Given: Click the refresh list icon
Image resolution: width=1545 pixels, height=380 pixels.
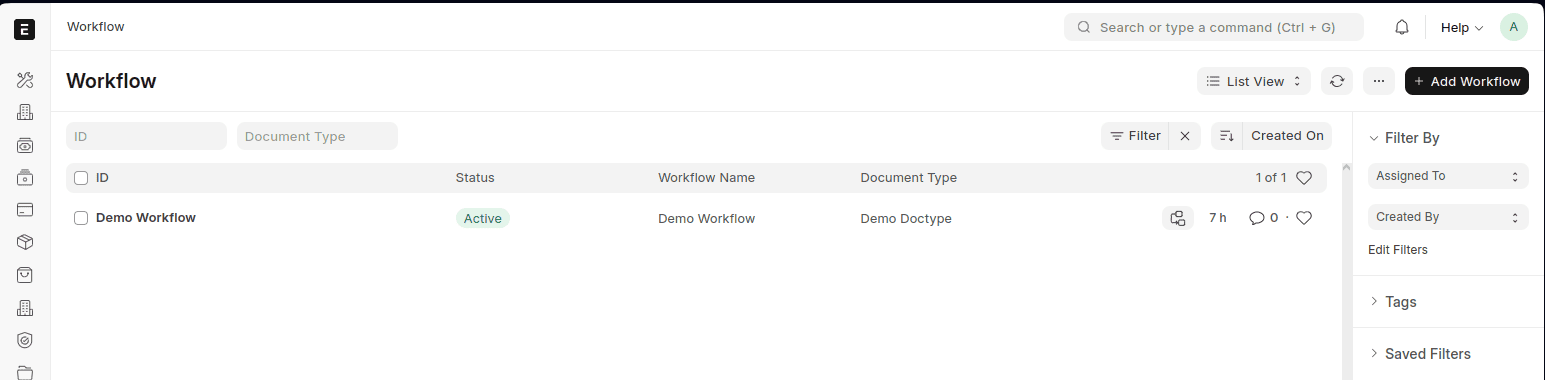Looking at the screenshot, I should coord(1337,81).
